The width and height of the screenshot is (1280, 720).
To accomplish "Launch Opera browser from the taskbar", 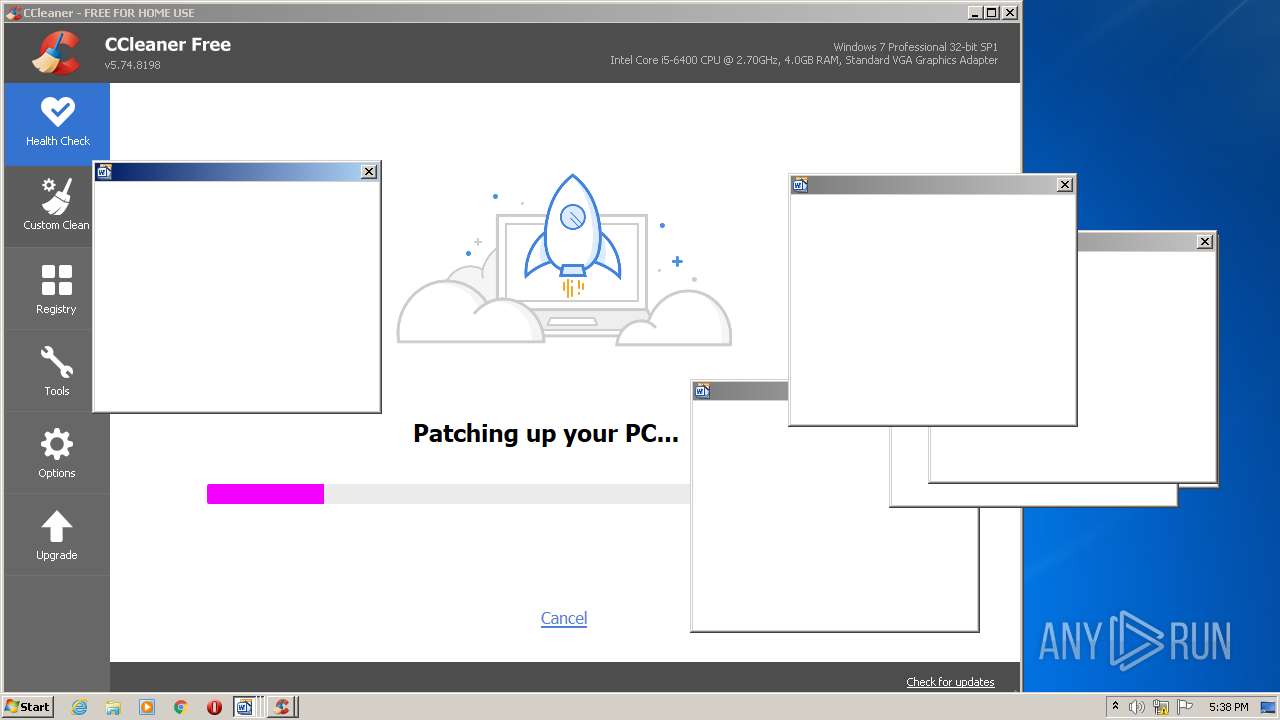I will (214, 707).
